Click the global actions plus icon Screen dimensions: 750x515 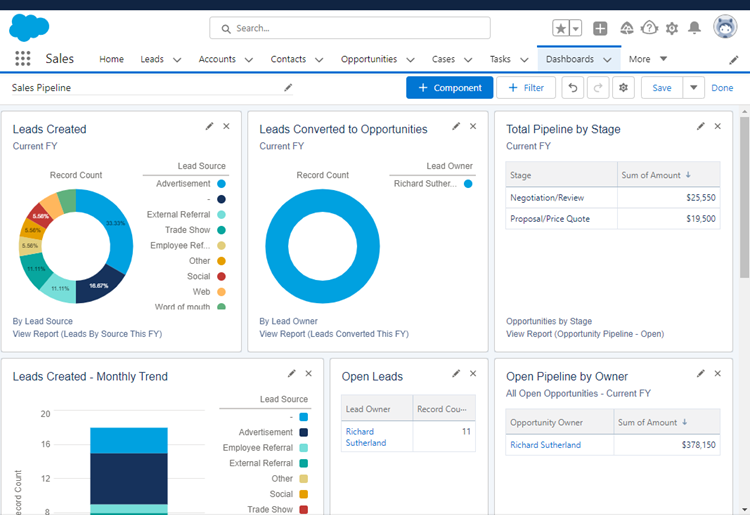click(x=600, y=28)
